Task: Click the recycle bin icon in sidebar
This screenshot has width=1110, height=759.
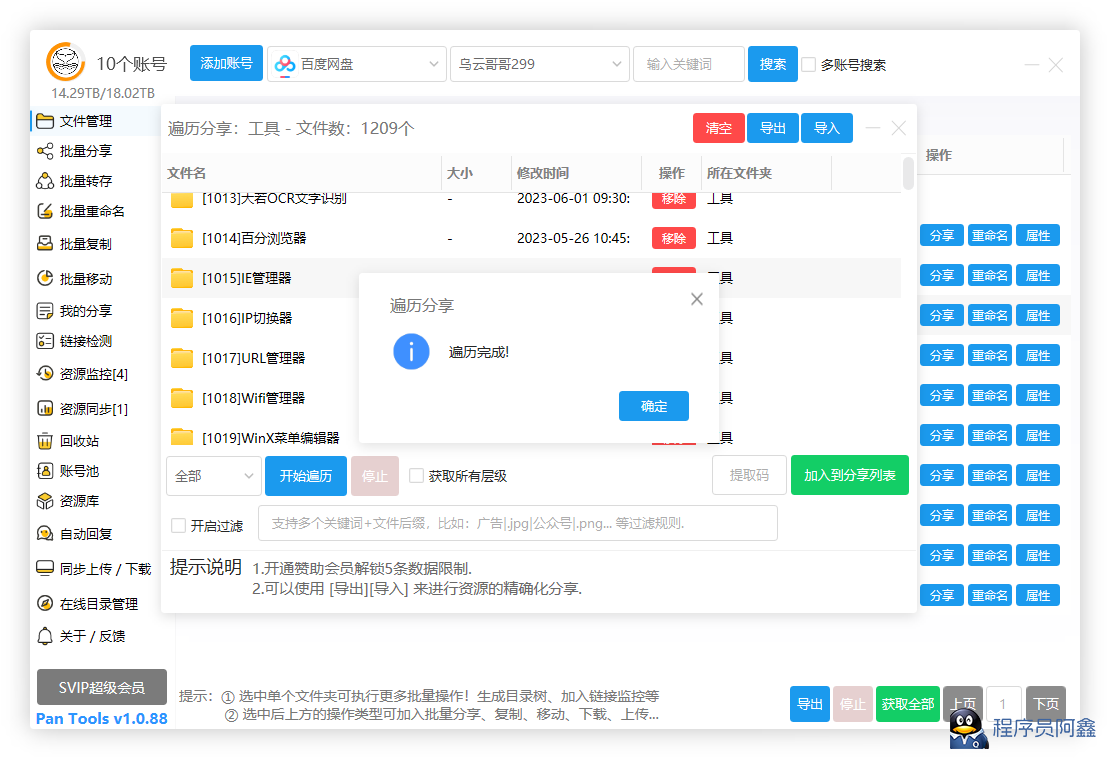Action: click(44, 441)
